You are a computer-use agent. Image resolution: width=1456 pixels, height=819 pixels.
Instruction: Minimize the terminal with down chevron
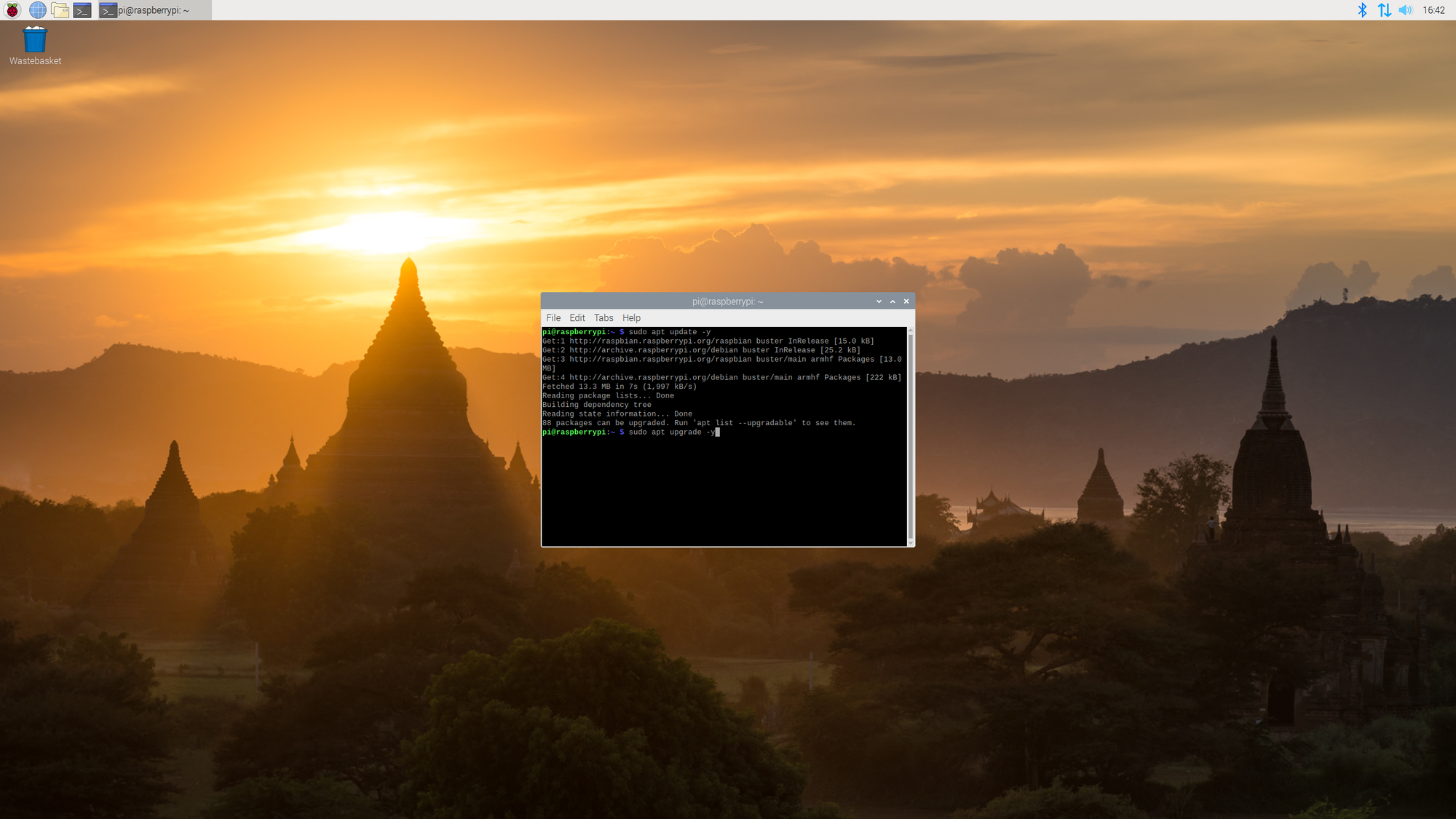879,301
